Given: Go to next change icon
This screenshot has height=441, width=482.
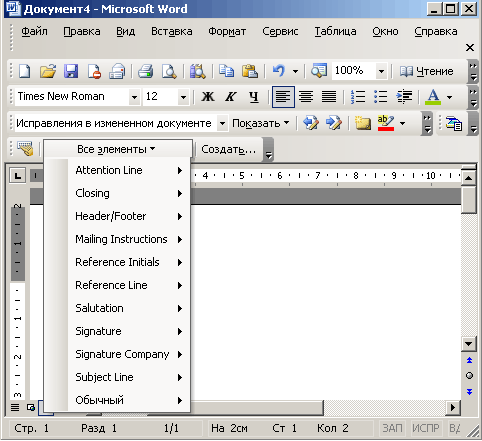Looking at the screenshot, I should (x=334, y=123).
